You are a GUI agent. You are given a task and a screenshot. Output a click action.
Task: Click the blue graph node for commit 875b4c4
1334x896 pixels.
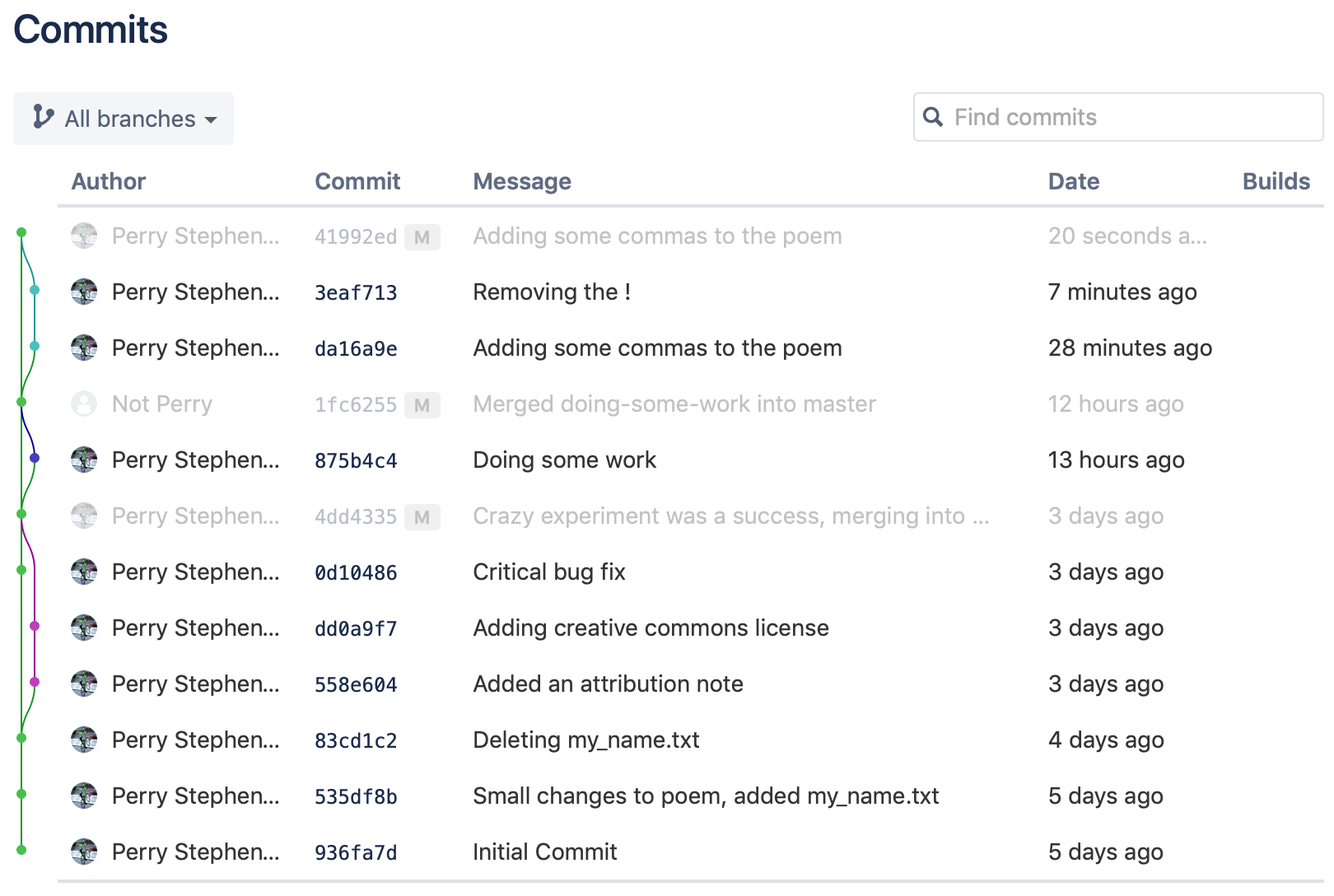click(x=35, y=458)
